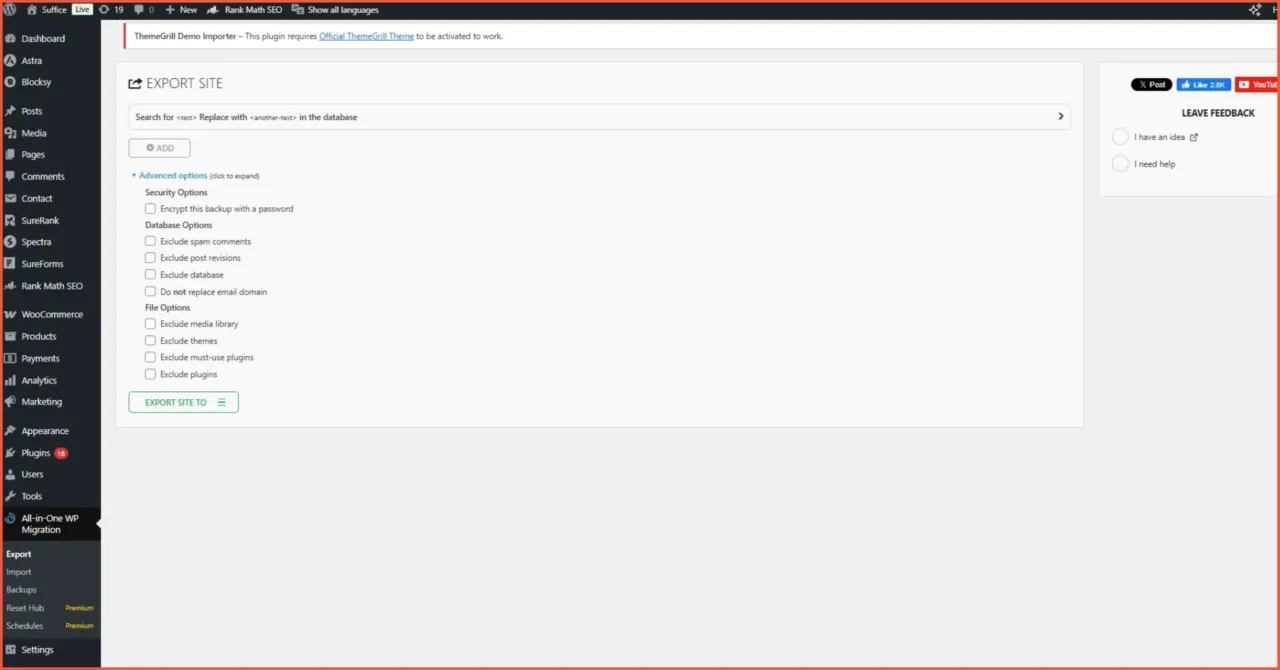Select I have an idea radio option
The height and width of the screenshot is (670, 1280).
[1120, 137]
